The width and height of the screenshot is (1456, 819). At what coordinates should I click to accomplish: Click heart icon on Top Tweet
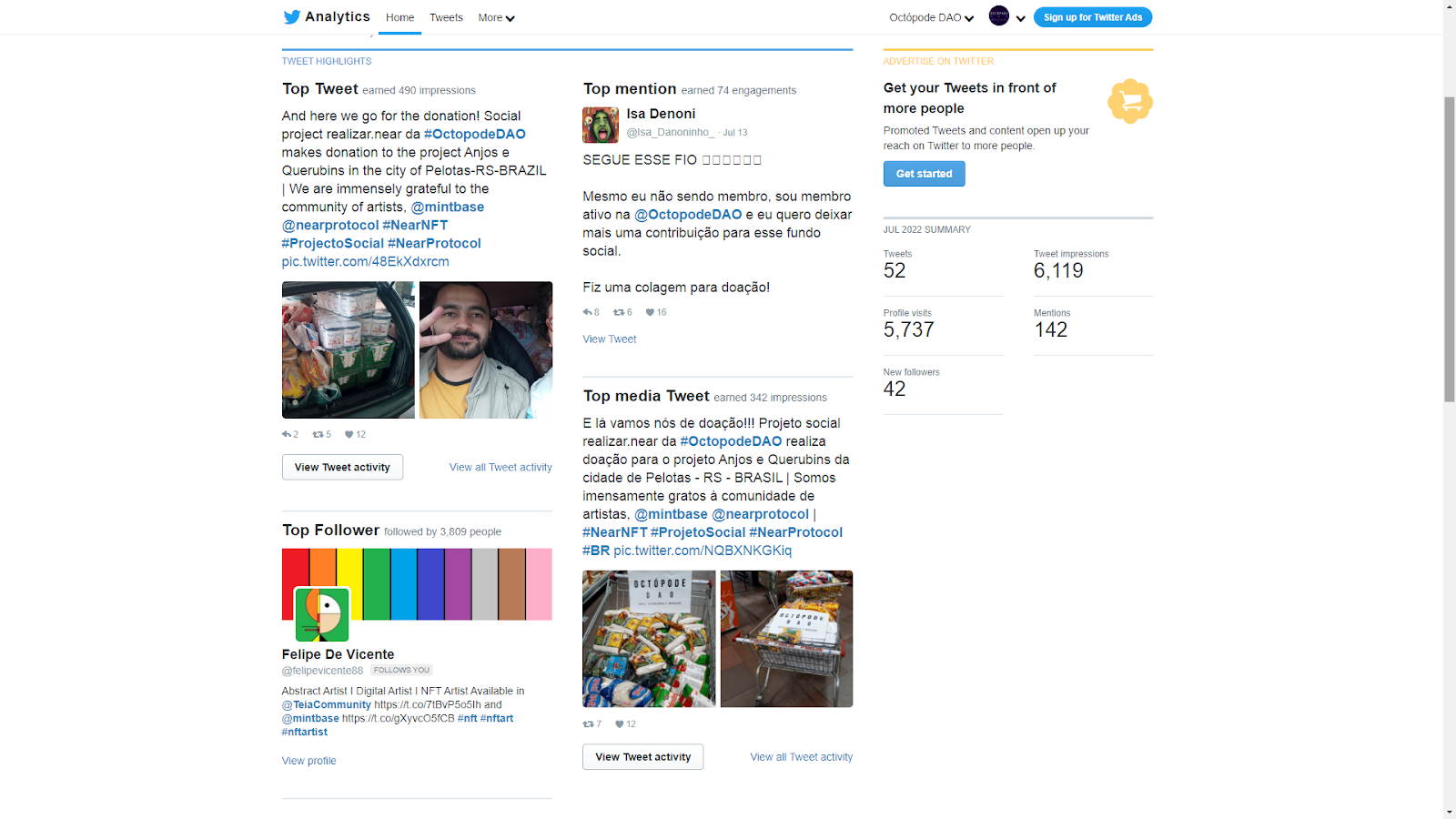click(349, 435)
